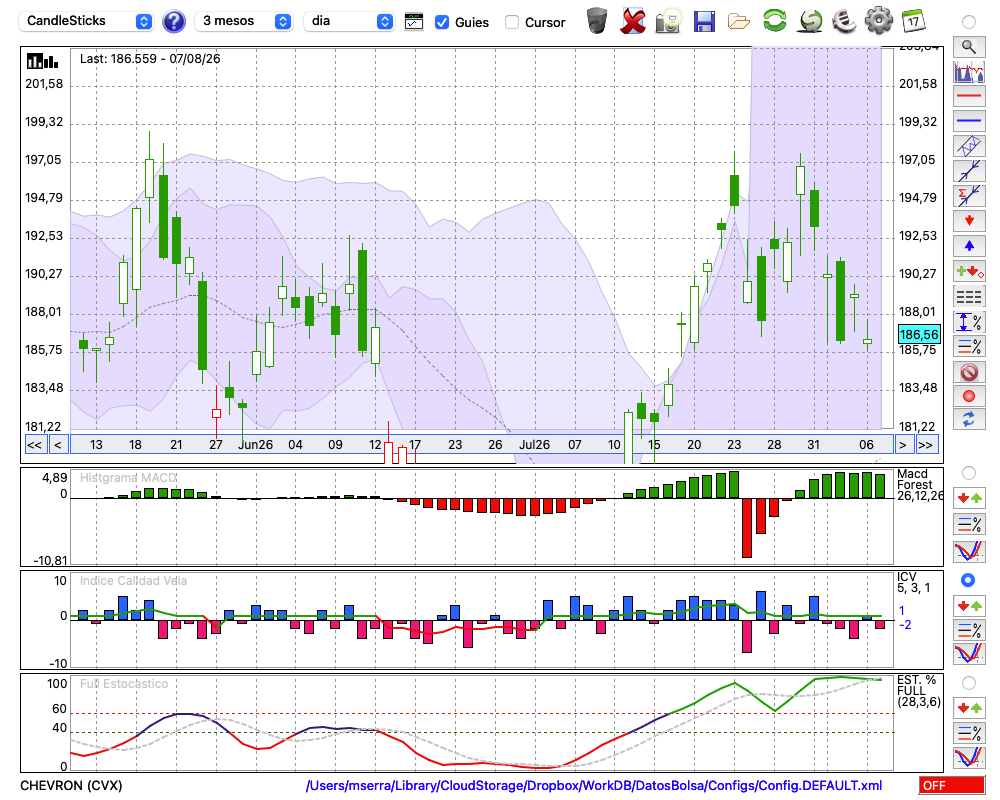The width and height of the screenshot is (1000, 800).
Task: Open the CandleSticks chart type dropdown
Action: (85, 21)
